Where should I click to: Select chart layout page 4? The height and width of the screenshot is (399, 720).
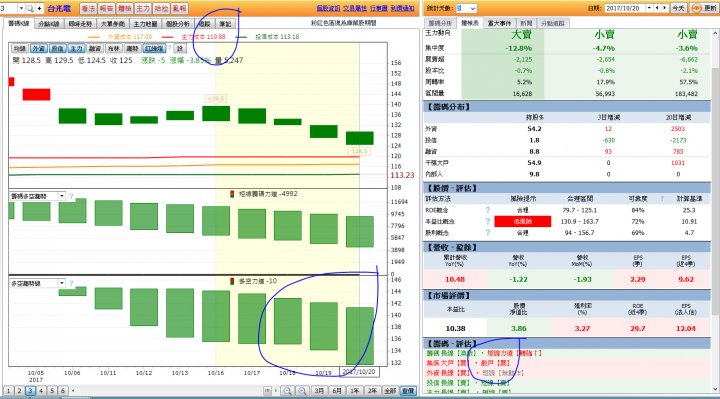point(41,391)
